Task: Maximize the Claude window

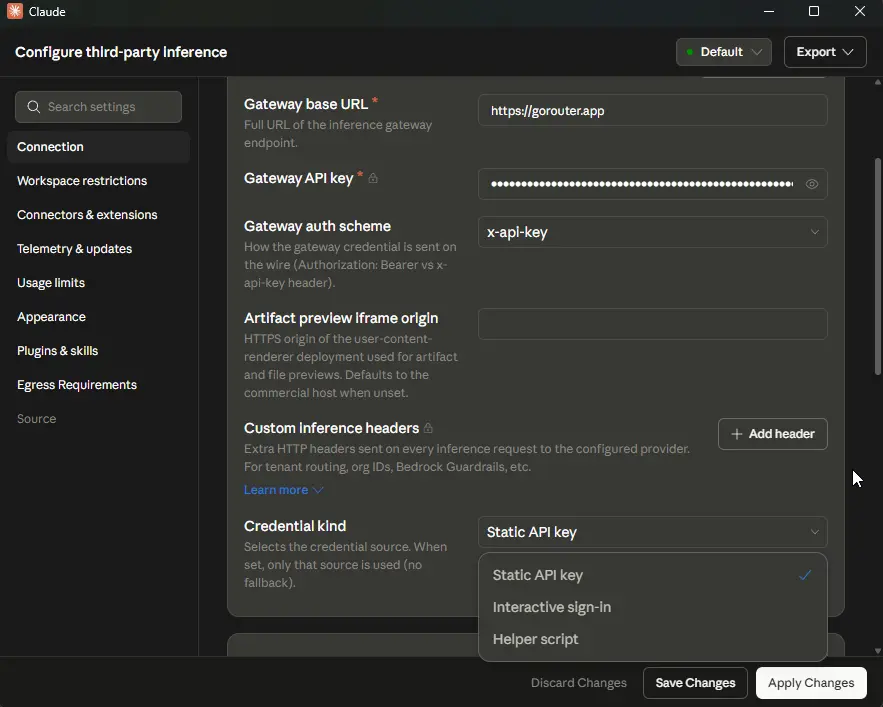Action: pyautogui.click(x=814, y=11)
